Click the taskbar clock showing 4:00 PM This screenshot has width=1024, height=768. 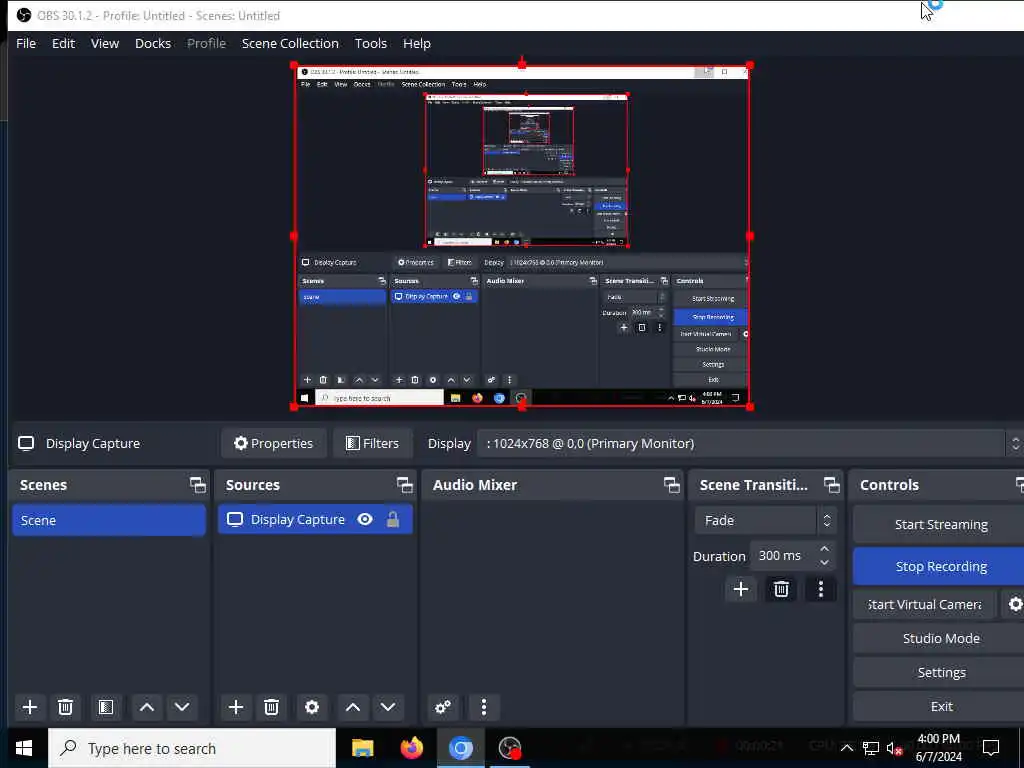pos(938,748)
